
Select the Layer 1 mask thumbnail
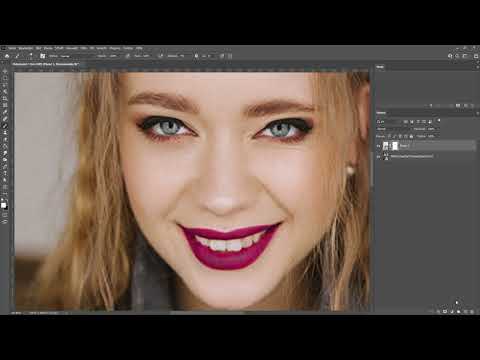(x=395, y=146)
